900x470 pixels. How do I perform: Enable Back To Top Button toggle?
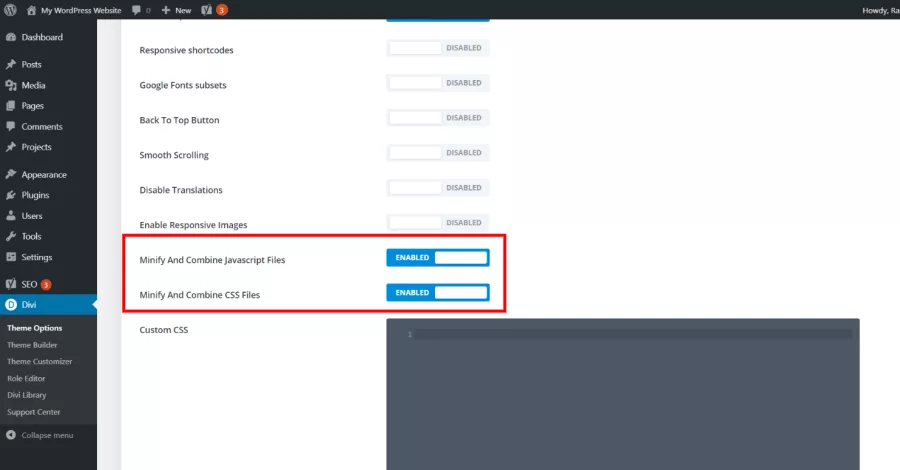(438, 118)
